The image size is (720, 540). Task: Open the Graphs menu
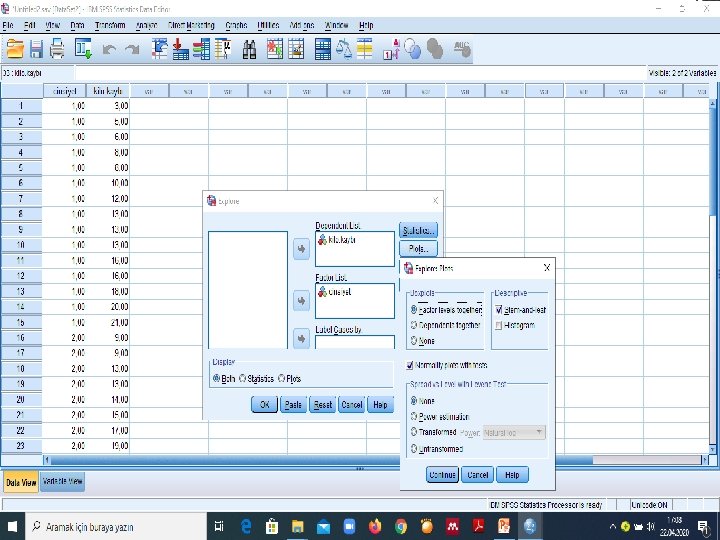pyautogui.click(x=236, y=25)
